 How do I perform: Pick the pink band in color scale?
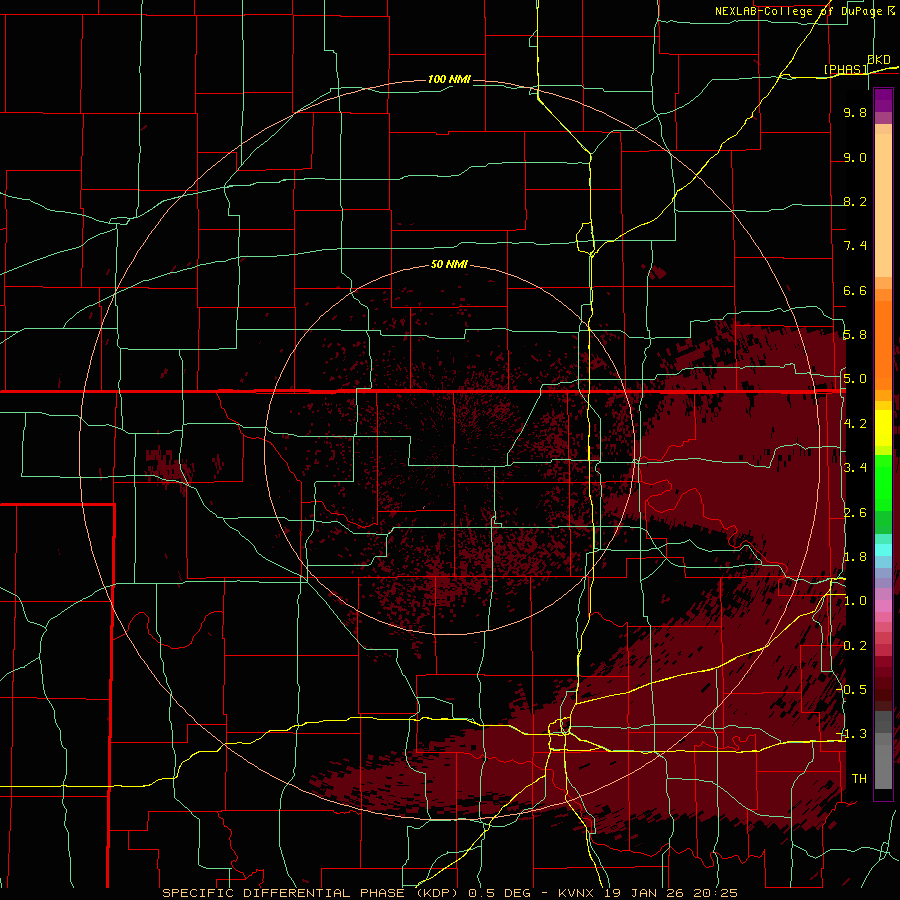pyautogui.click(x=883, y=606)
